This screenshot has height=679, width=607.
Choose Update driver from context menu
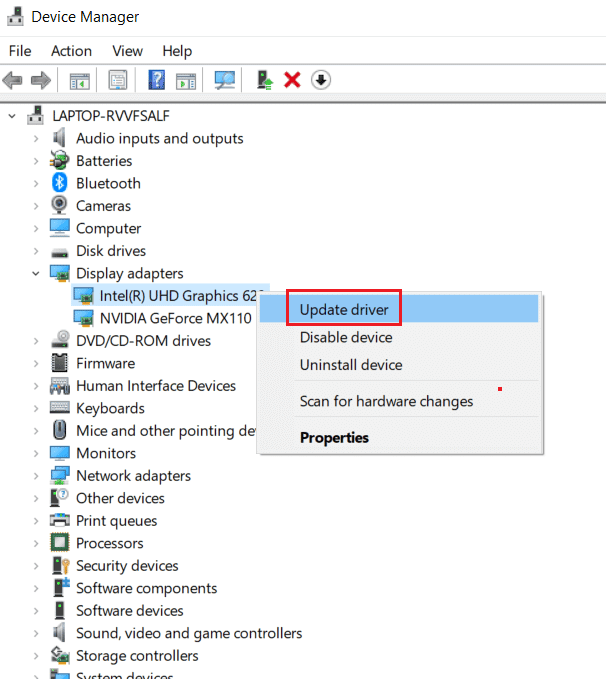344,310
